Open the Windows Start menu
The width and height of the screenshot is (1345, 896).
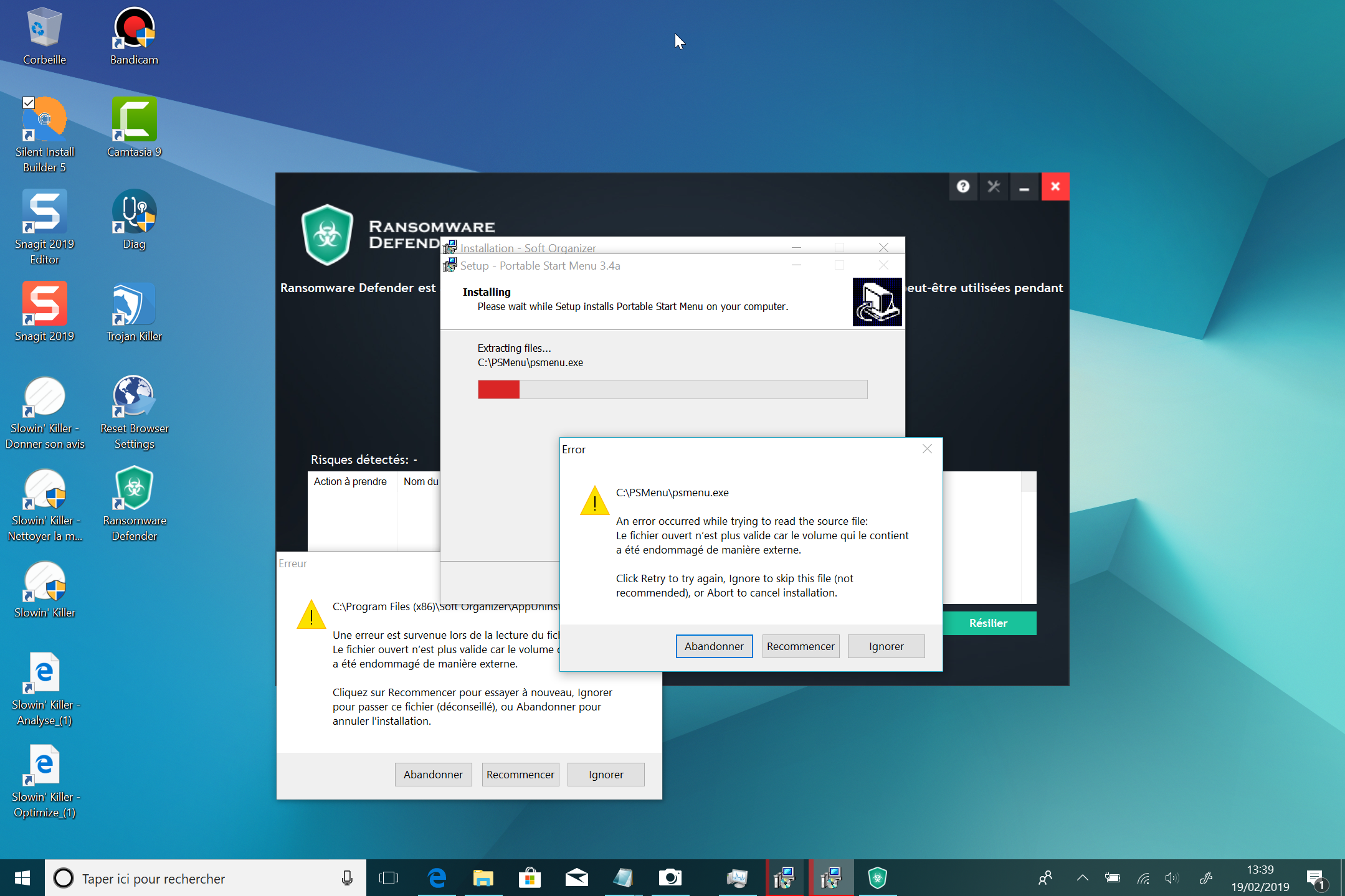[22, 878]
